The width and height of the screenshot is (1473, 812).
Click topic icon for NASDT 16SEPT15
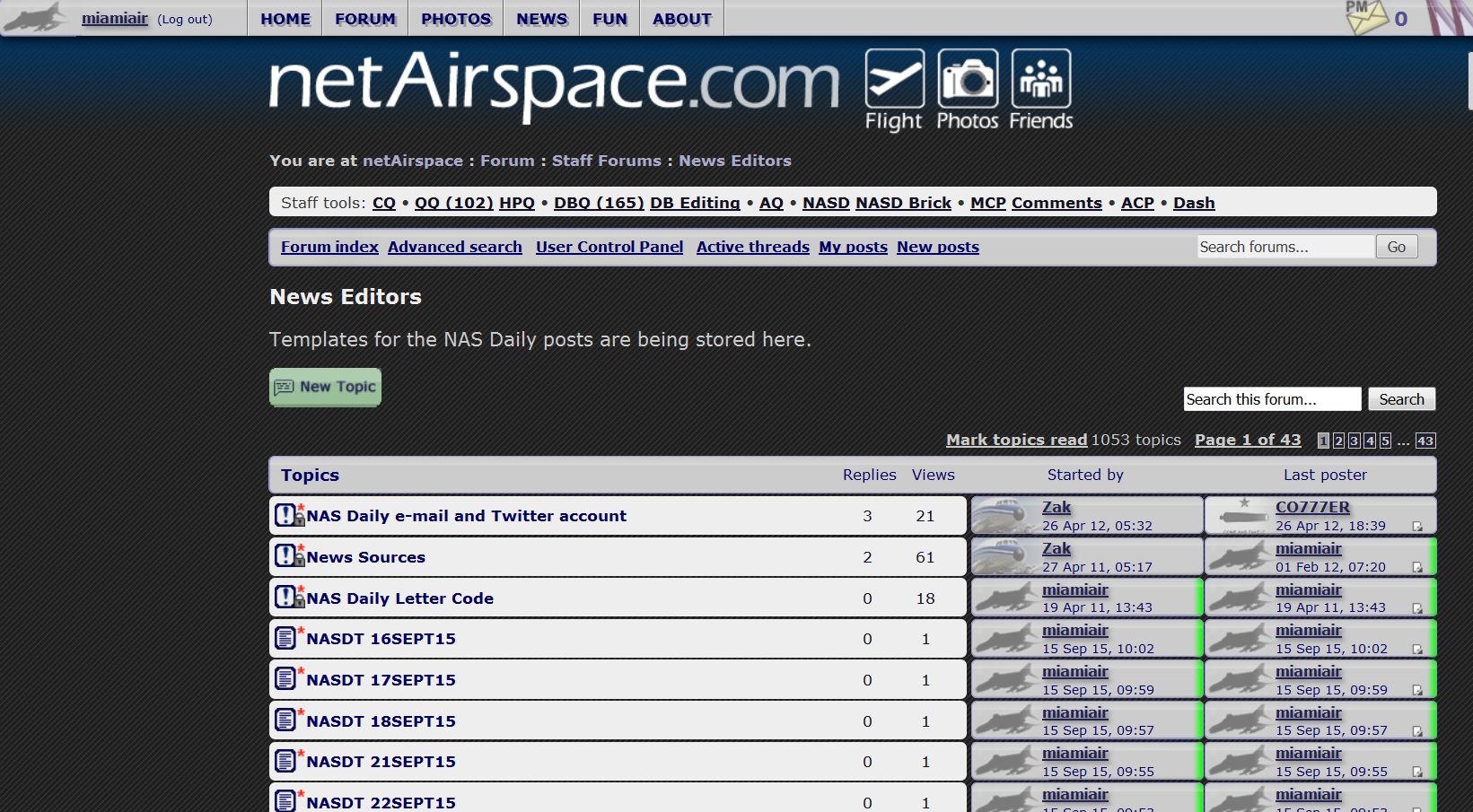pos(288,638)
